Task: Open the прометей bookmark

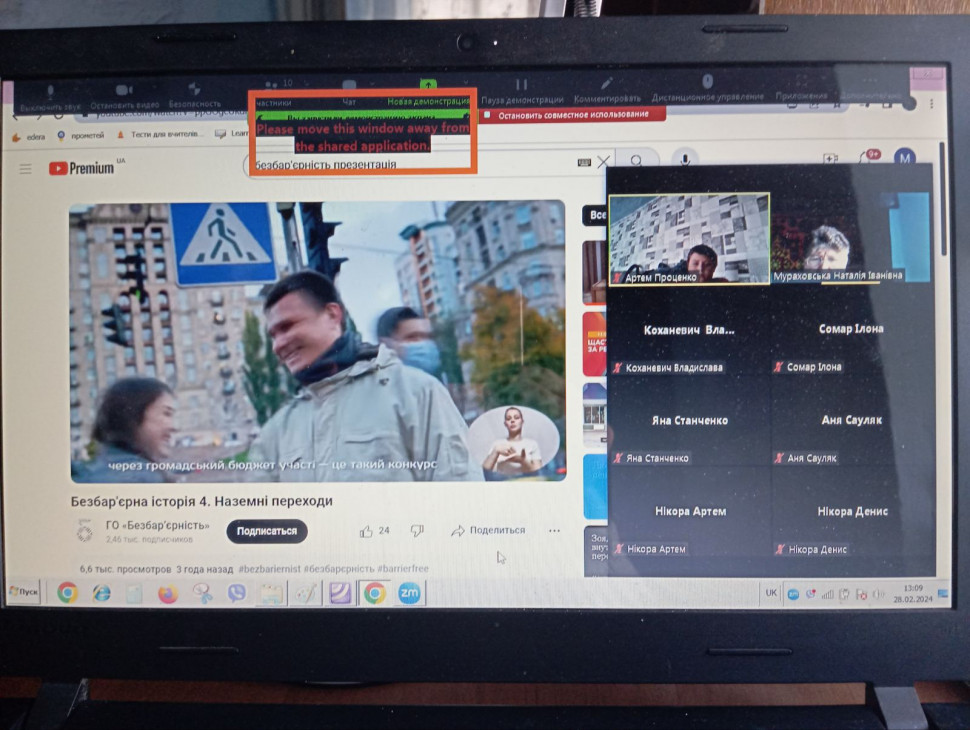Action: [81, 135]
